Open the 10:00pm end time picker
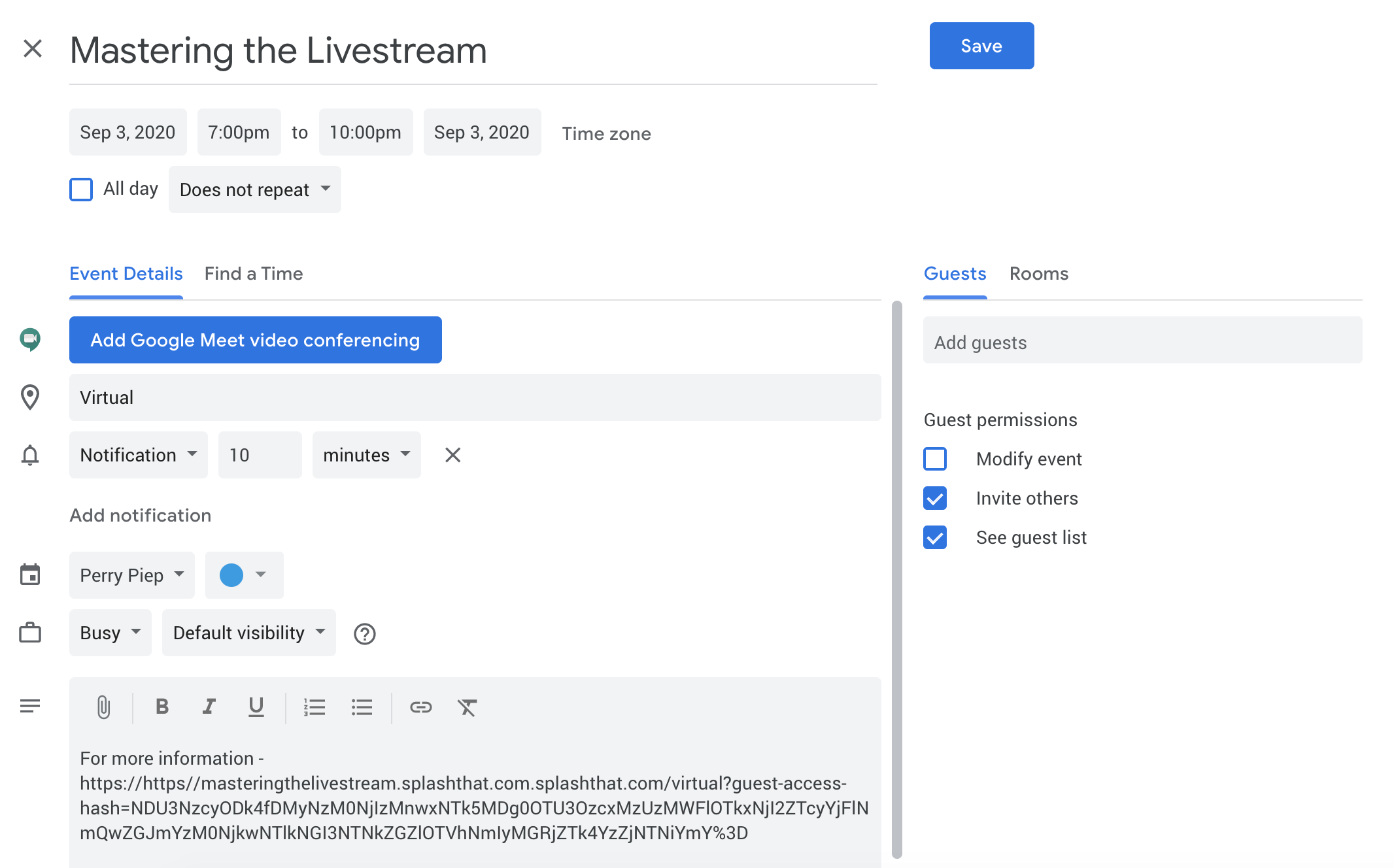Screen dimensions: 1394x868 (x=366, y=132)
